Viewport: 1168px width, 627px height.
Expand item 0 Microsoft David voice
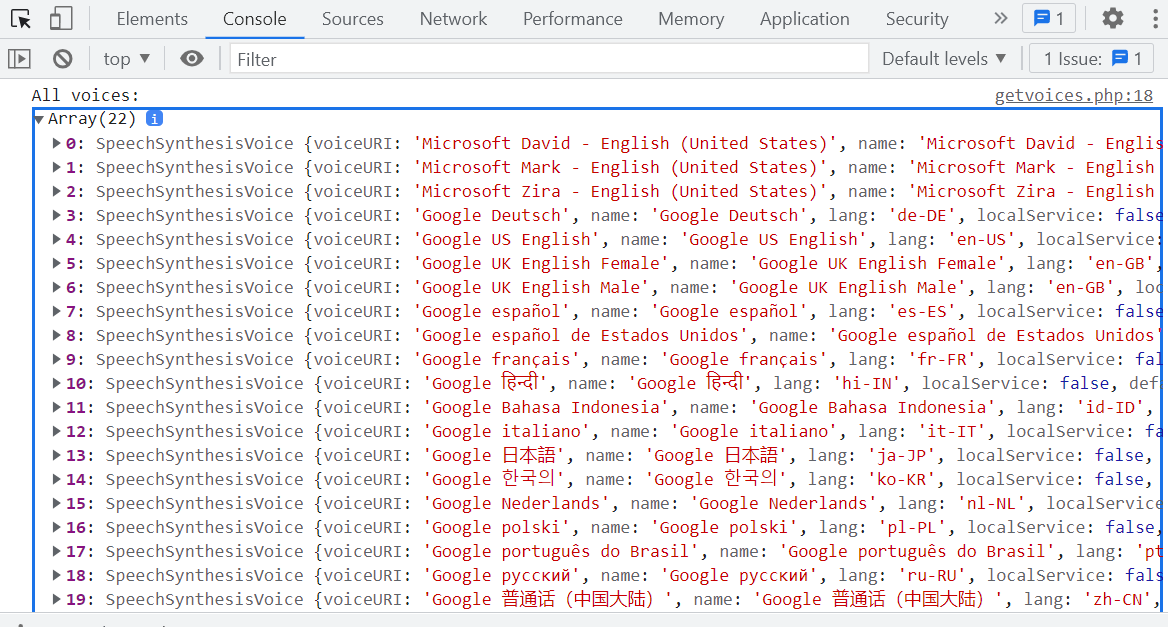pyautogui.click(x=57, y=143)
